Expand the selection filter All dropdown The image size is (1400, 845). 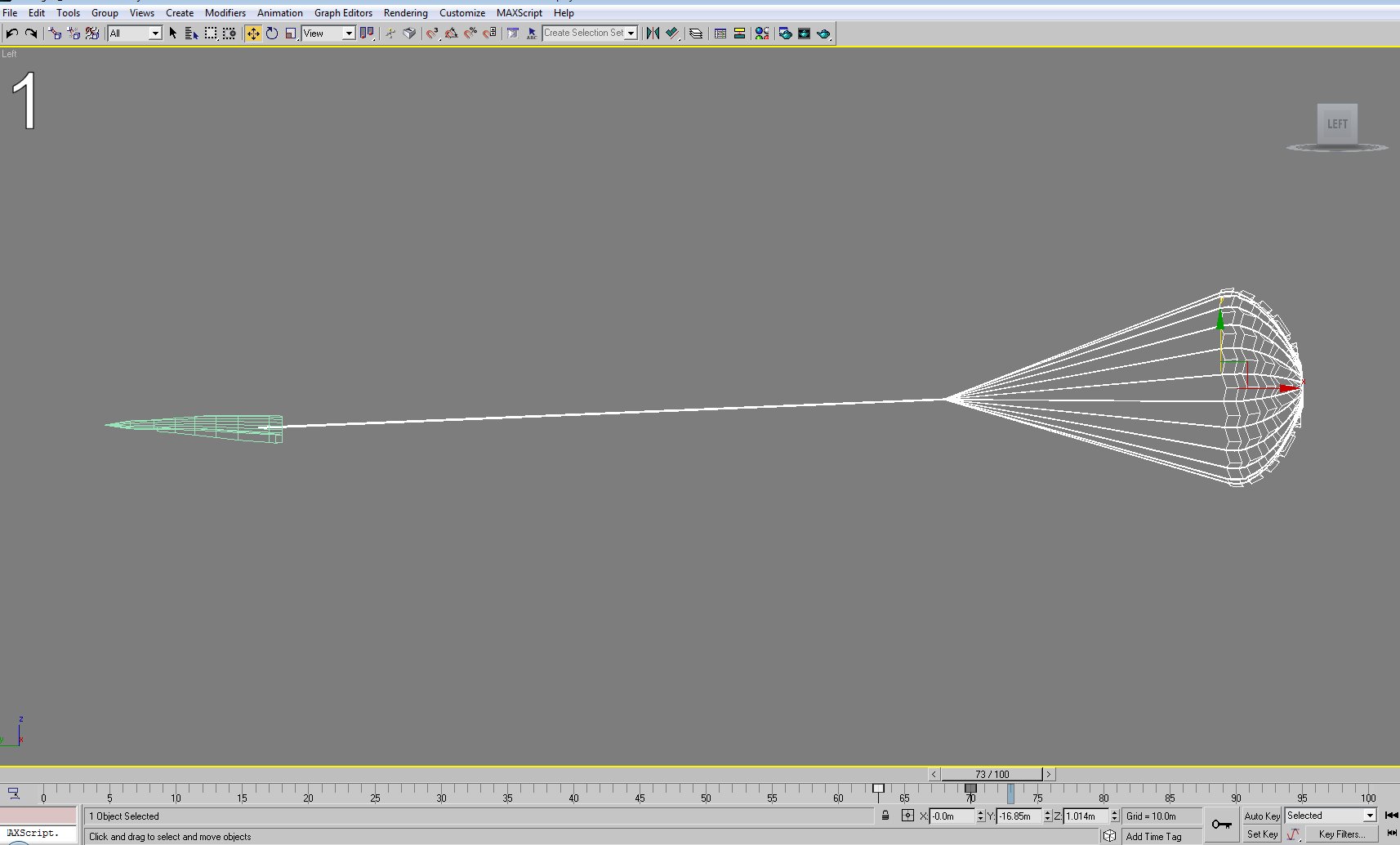135,34
